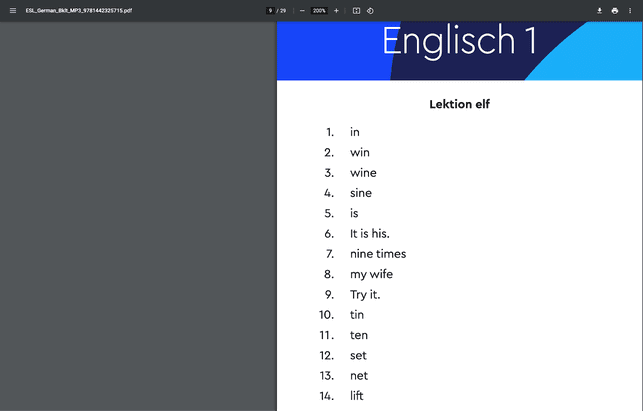Image resolution: width=643 pixels, height=411 pixels.
Task: Toggle the sidebar with the hamburger menu icon
Action: [x=13, y=10]
